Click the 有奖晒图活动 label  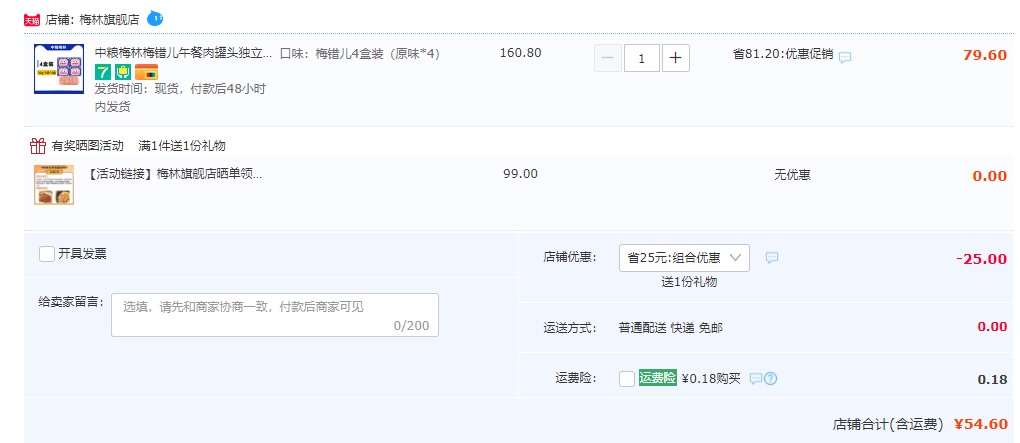[x=88, y=146]
